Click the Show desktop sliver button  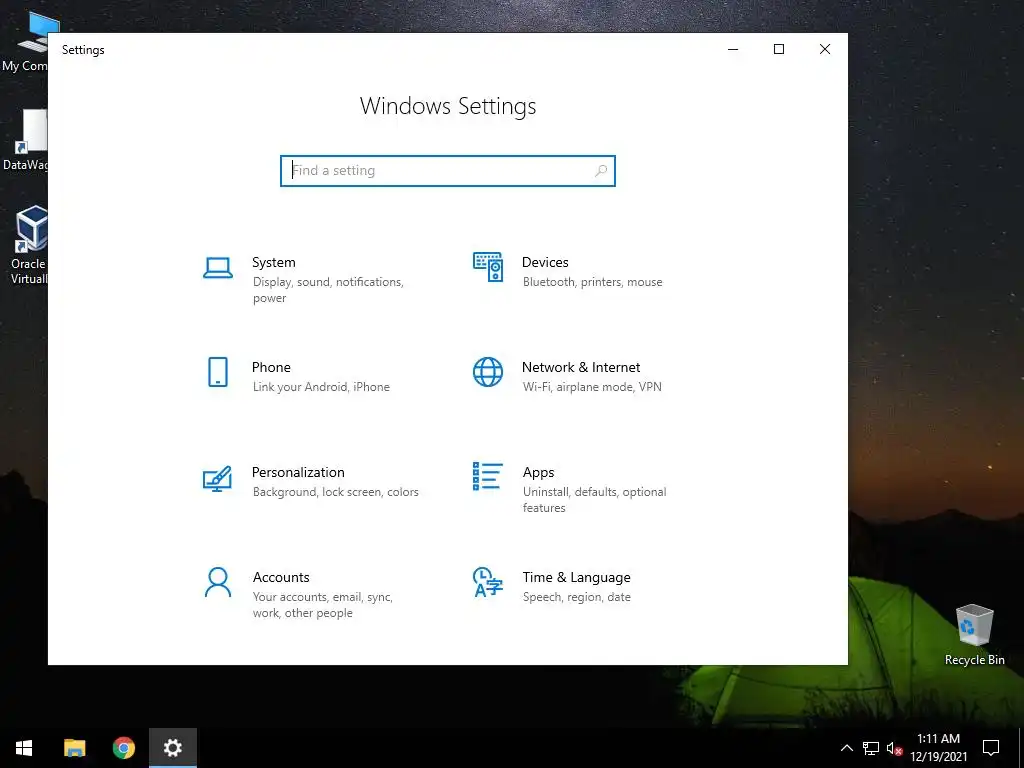coord(1021,748)
